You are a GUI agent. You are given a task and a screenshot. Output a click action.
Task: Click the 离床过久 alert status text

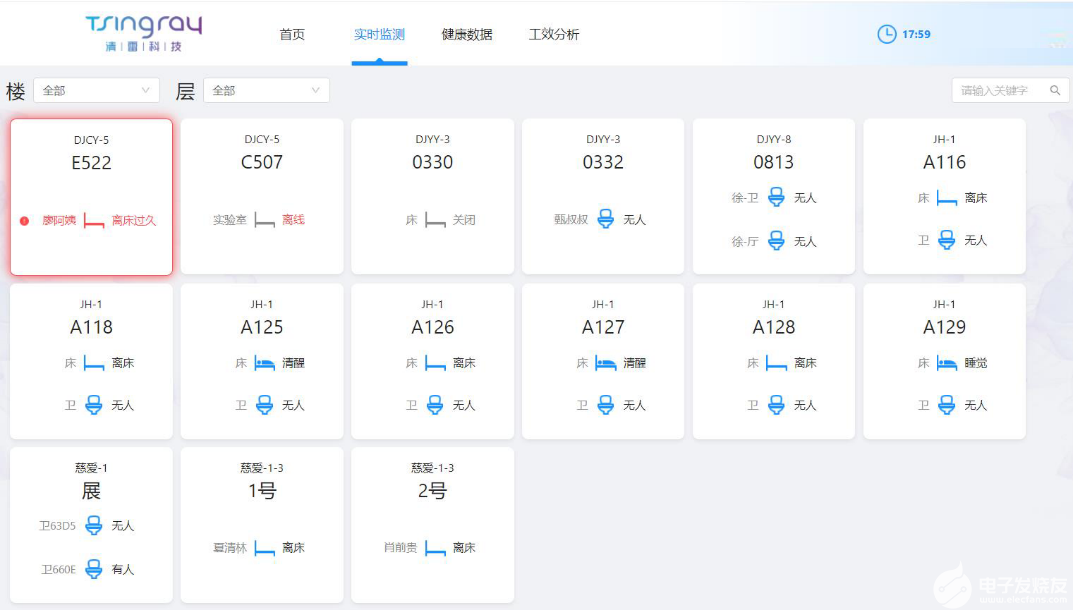[x=133, y=220]
